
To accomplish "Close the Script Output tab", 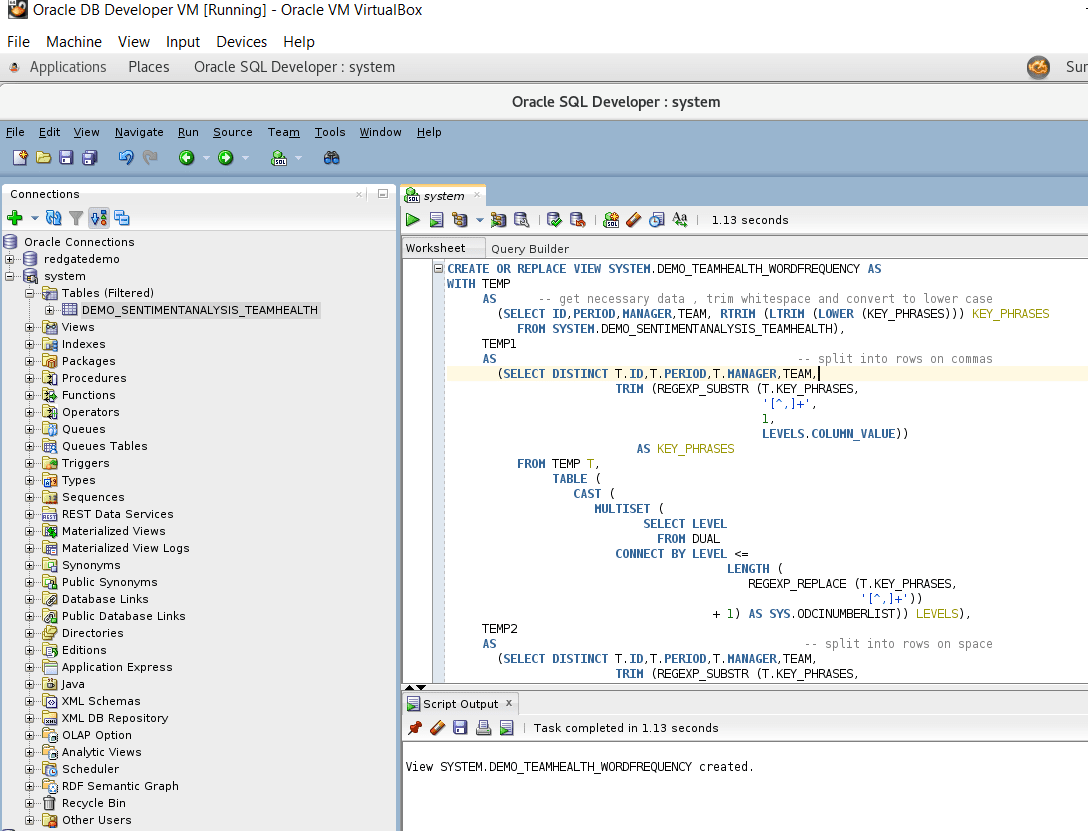I will click(509, 703).
